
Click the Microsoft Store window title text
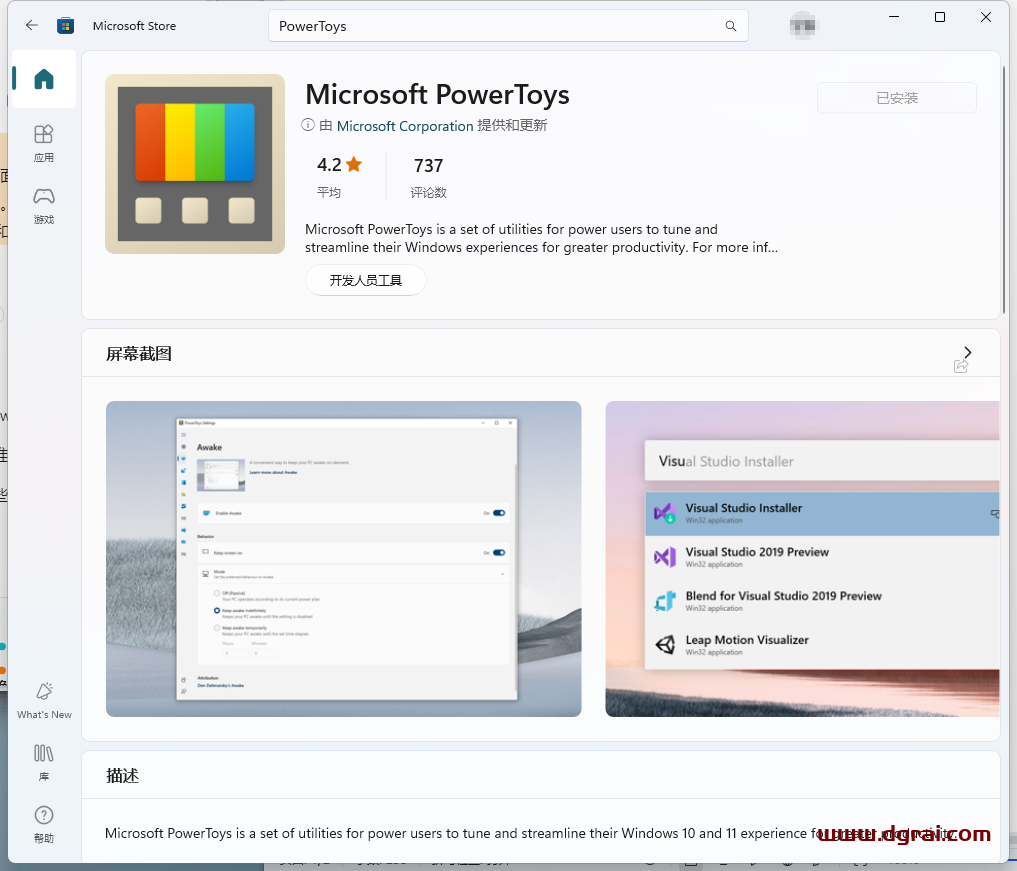[x=134, y=26]
